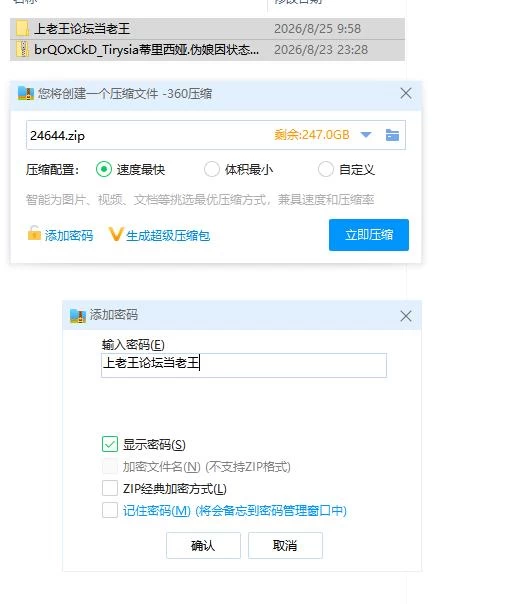
Task: Cancel password dialog with 取消 button
Action: pyautogui.click(x=285, y=545)
